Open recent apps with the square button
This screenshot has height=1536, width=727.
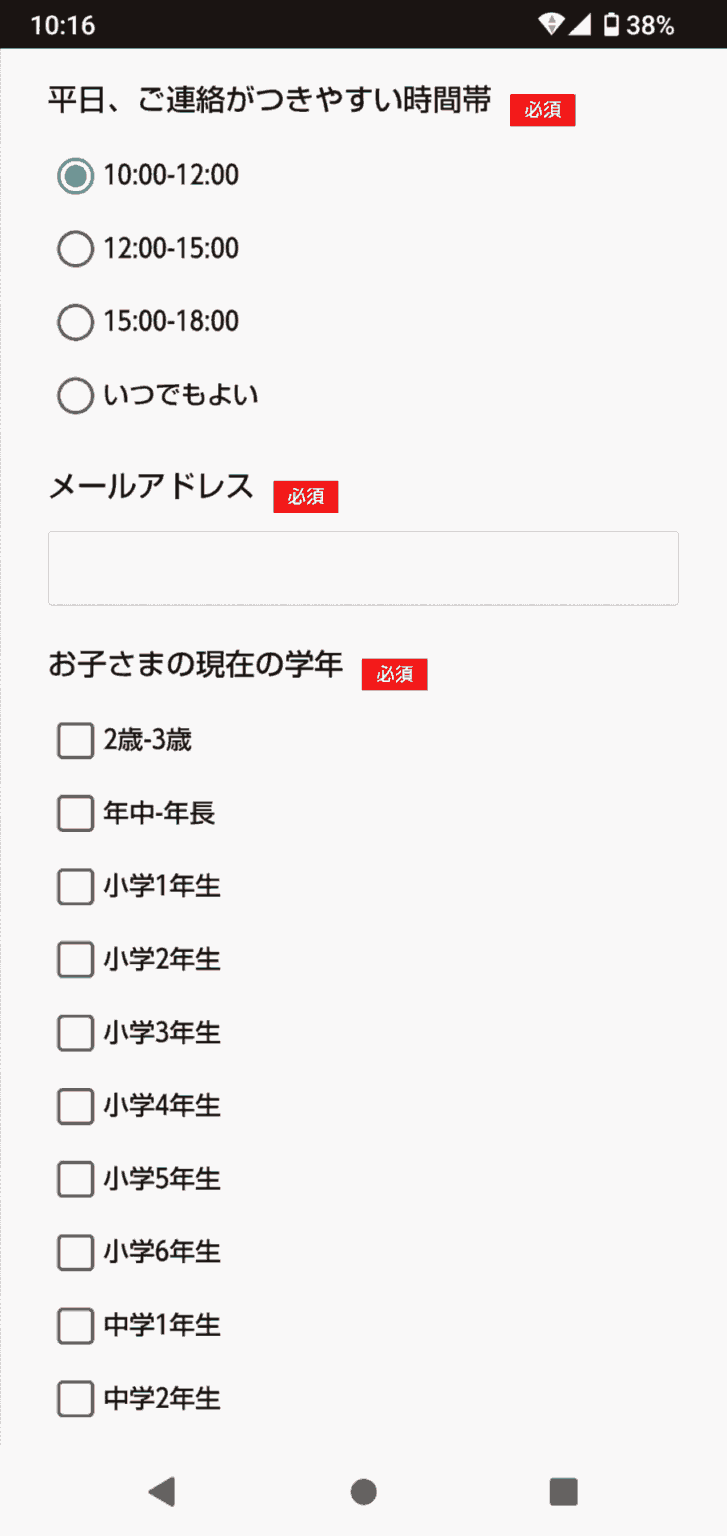[x=563, y=1490]
